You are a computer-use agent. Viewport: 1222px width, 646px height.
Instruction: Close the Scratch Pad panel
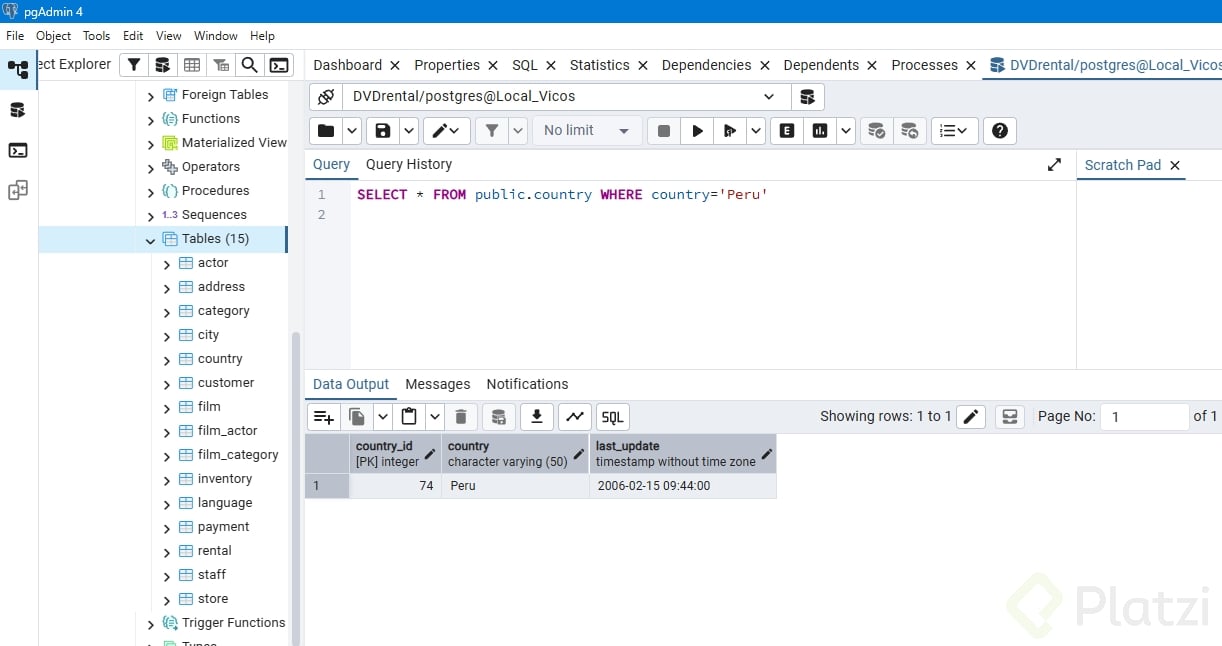click(x=1175, y=165)
